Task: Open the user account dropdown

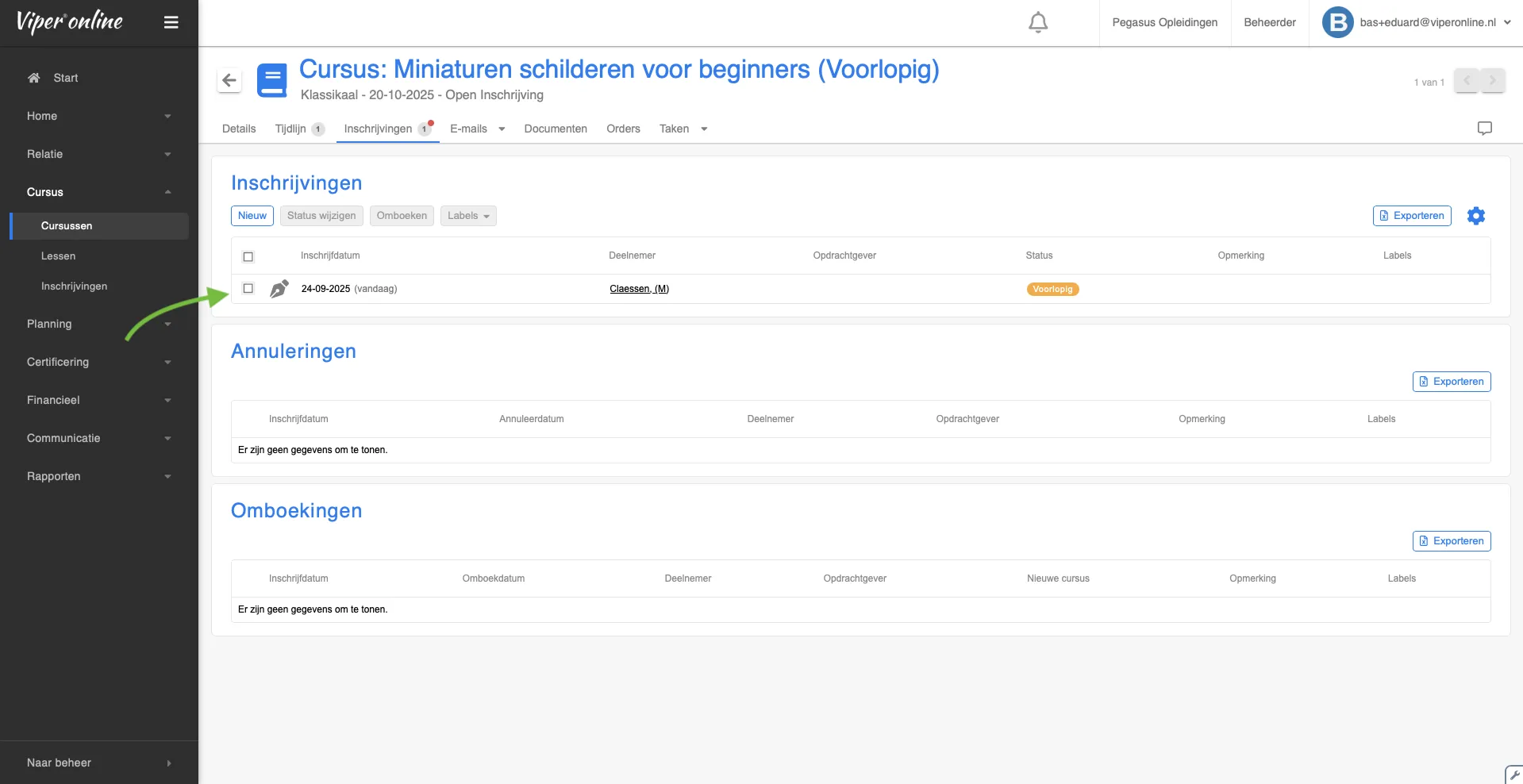Action: point(1417,22)
